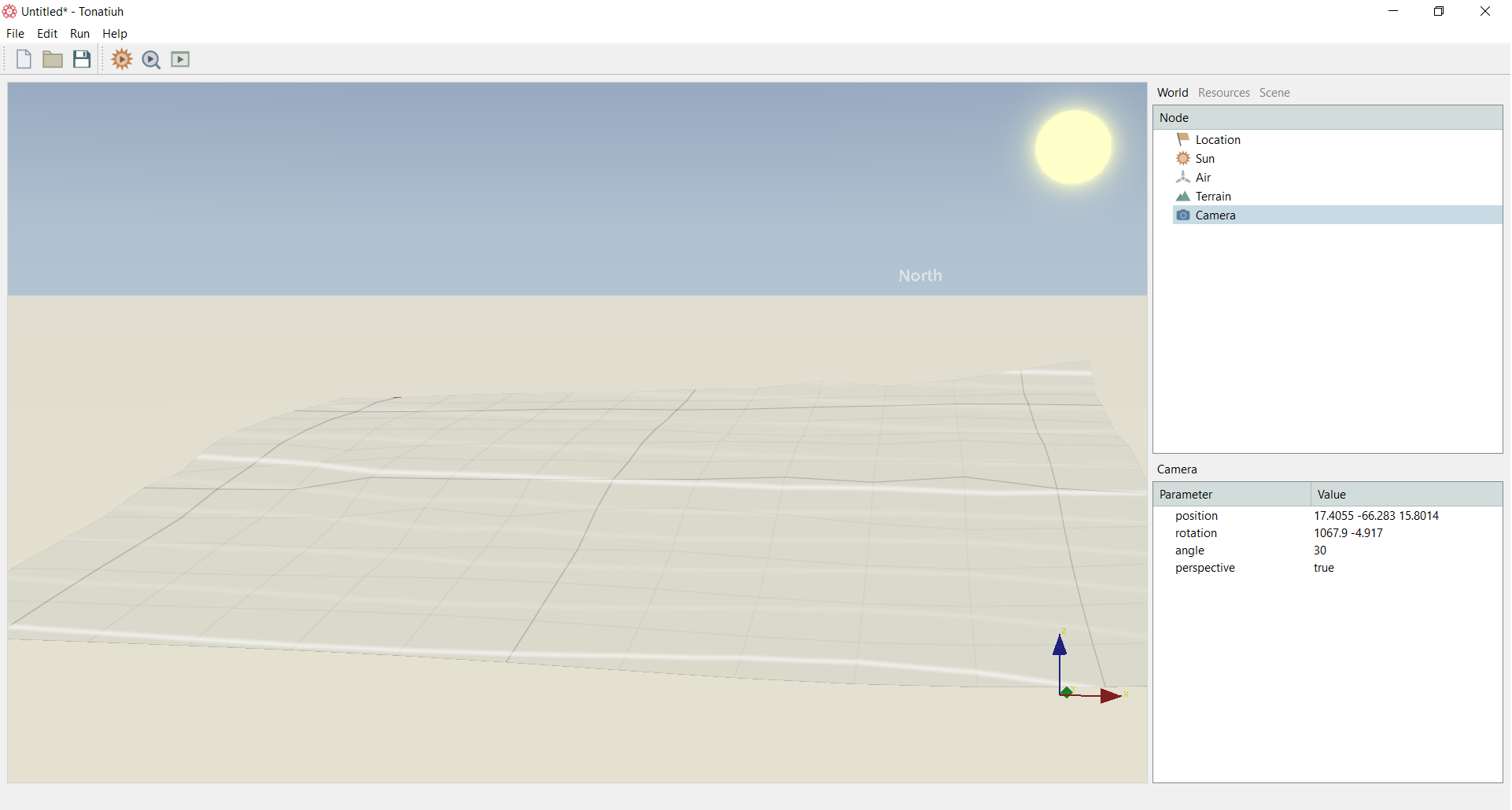This screenshot has height=810, width=1512.
Task: Click the magnifier preview run icon
Action: 151,60
